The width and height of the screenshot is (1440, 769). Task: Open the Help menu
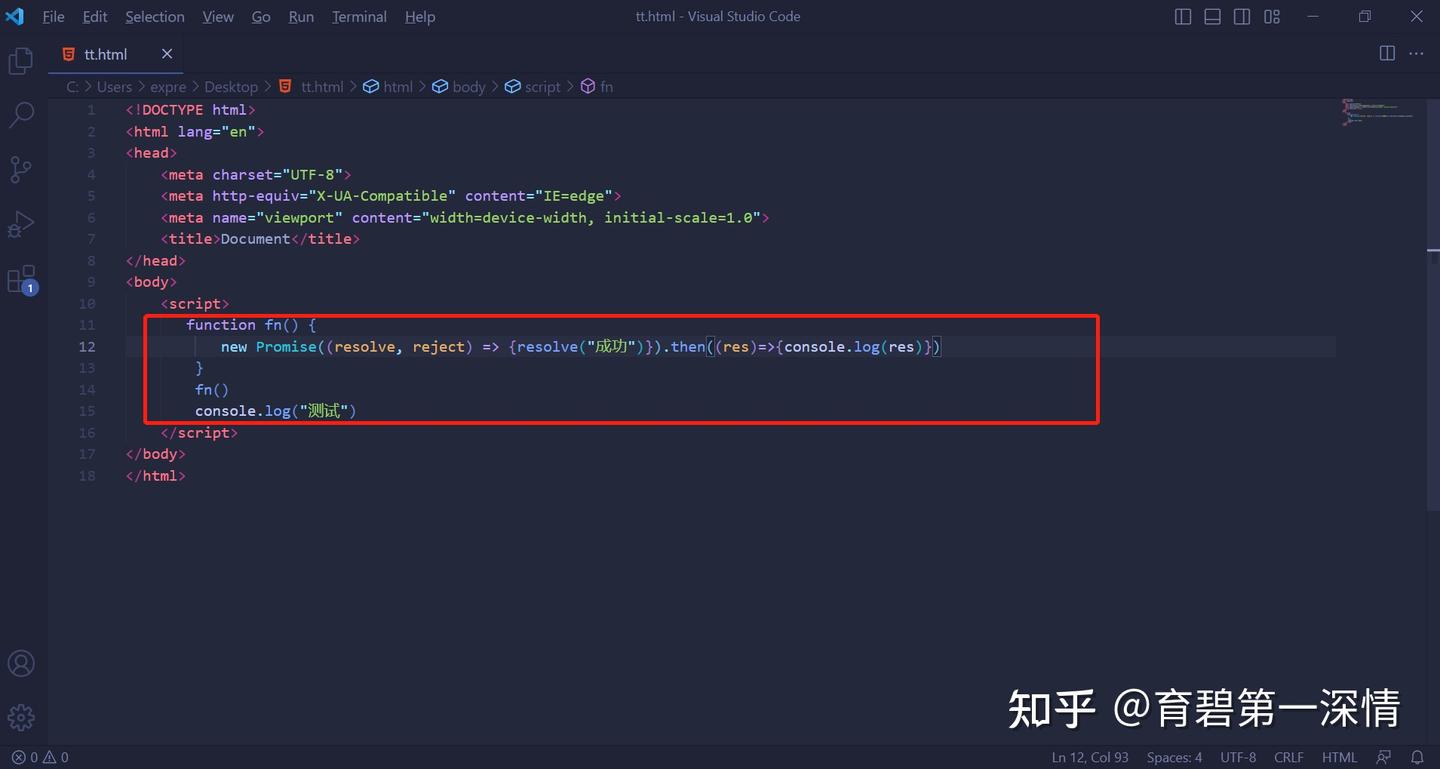click(420, 16)
